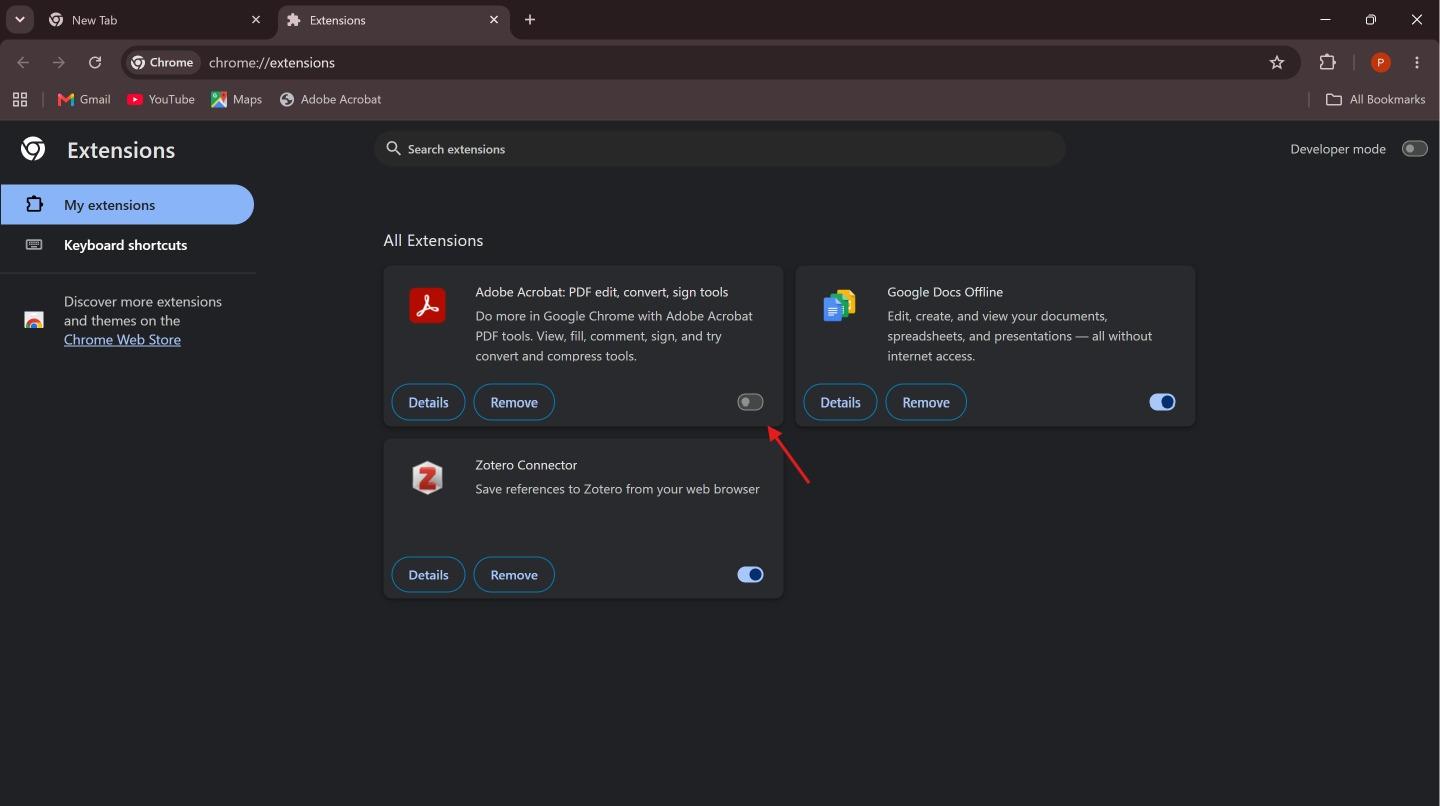Reload the current page
This screenshot has height=806, width=1440.
[95, 62]
